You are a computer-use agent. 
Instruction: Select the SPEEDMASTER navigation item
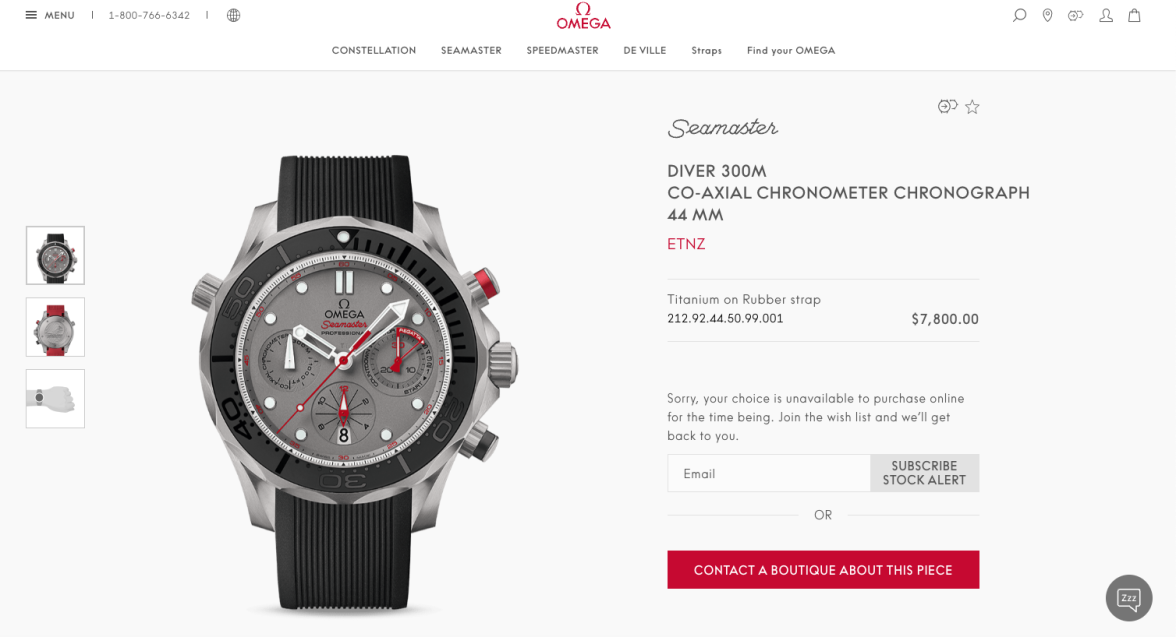point(562,50)
